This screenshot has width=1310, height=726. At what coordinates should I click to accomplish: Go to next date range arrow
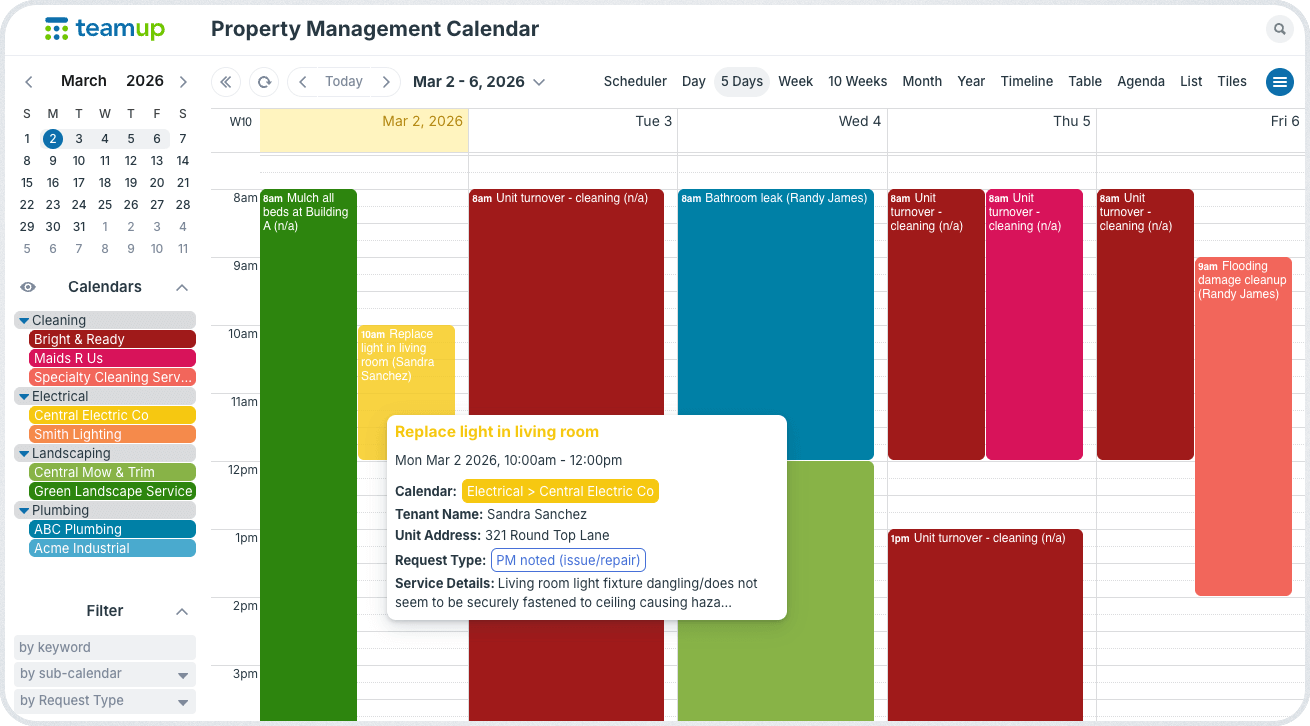coord(384,82)
